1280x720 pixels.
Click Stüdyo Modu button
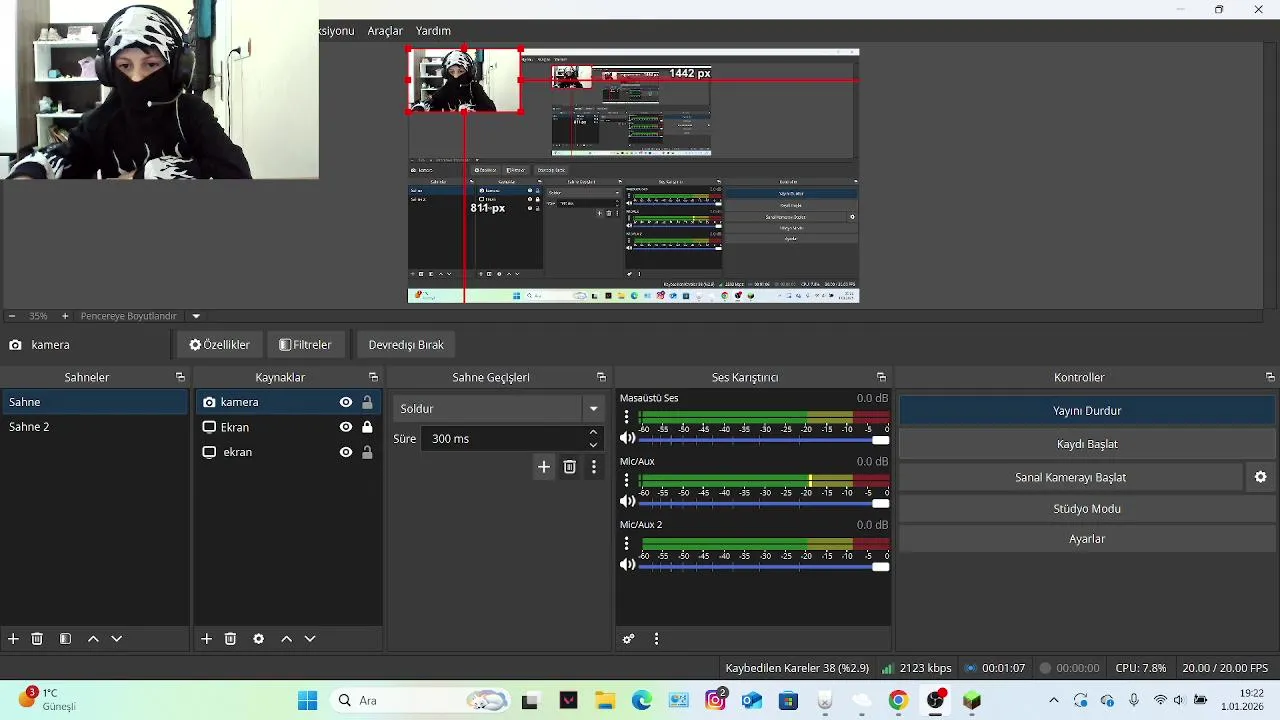click(x=1087, y=508)
